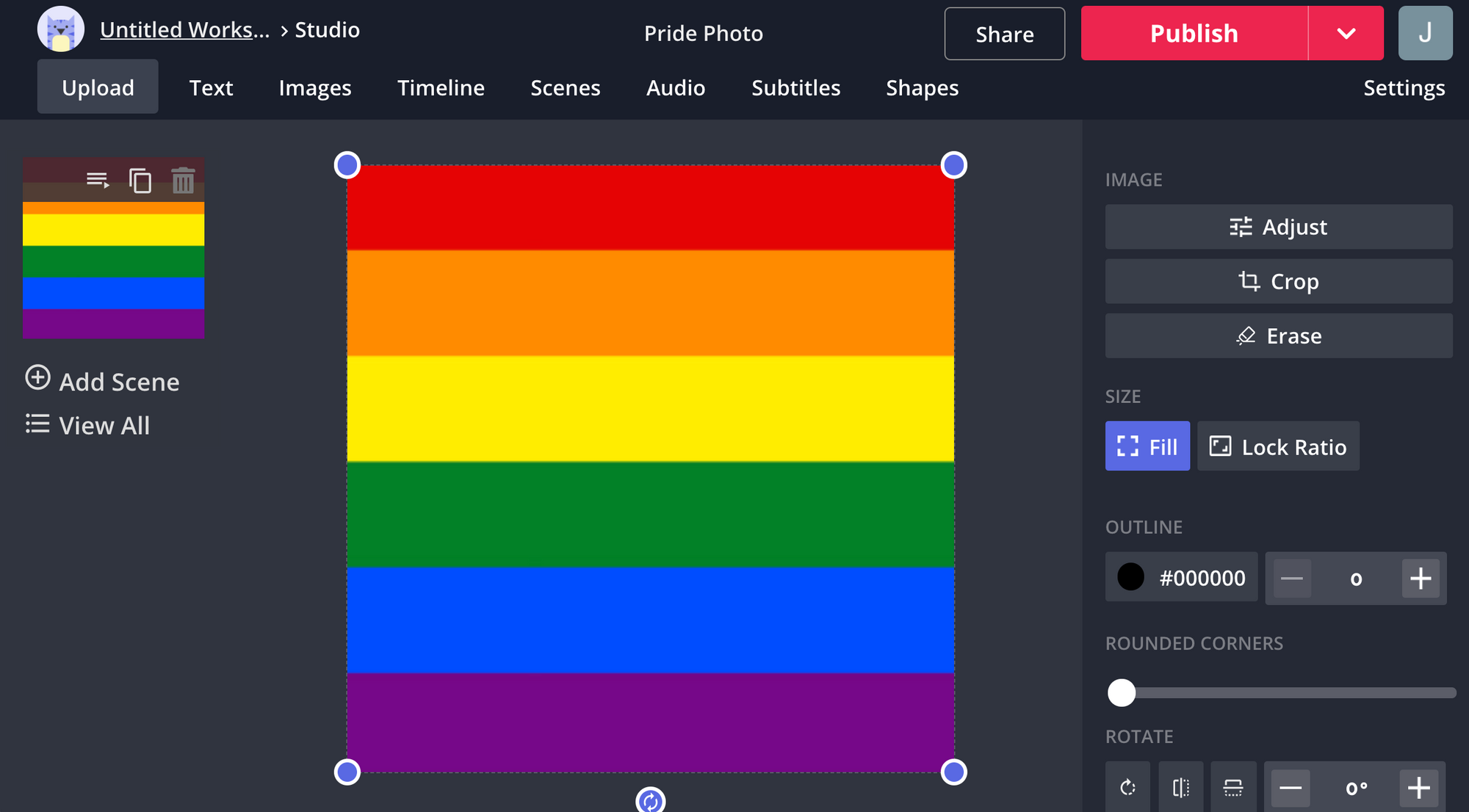This screenshot has height=812, width=1469.
Task: Toggle Lock Ratio
Action: [1278, 446]
